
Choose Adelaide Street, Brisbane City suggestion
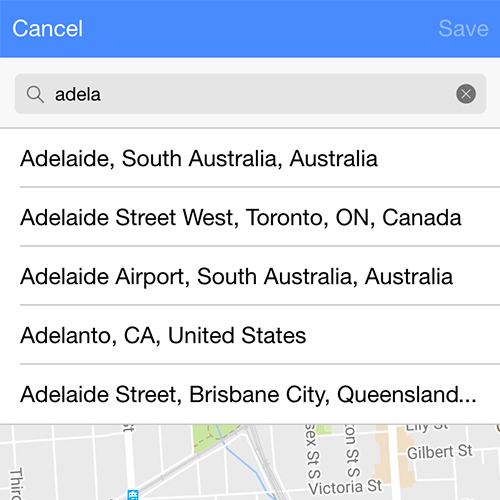click(x=250, y=394)
